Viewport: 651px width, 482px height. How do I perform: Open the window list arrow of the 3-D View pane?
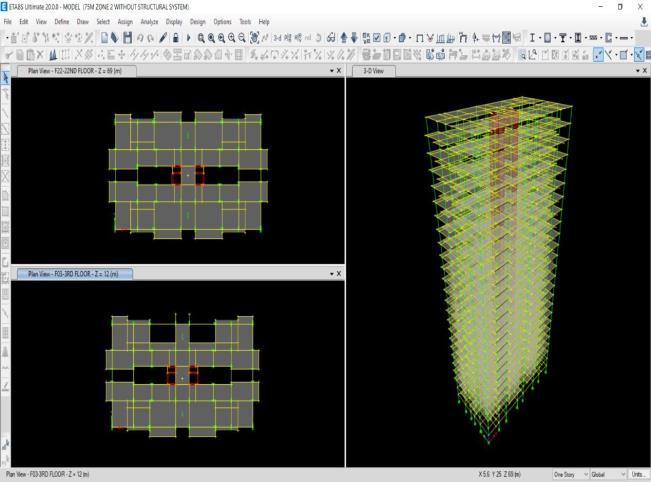tap(638, 71)
